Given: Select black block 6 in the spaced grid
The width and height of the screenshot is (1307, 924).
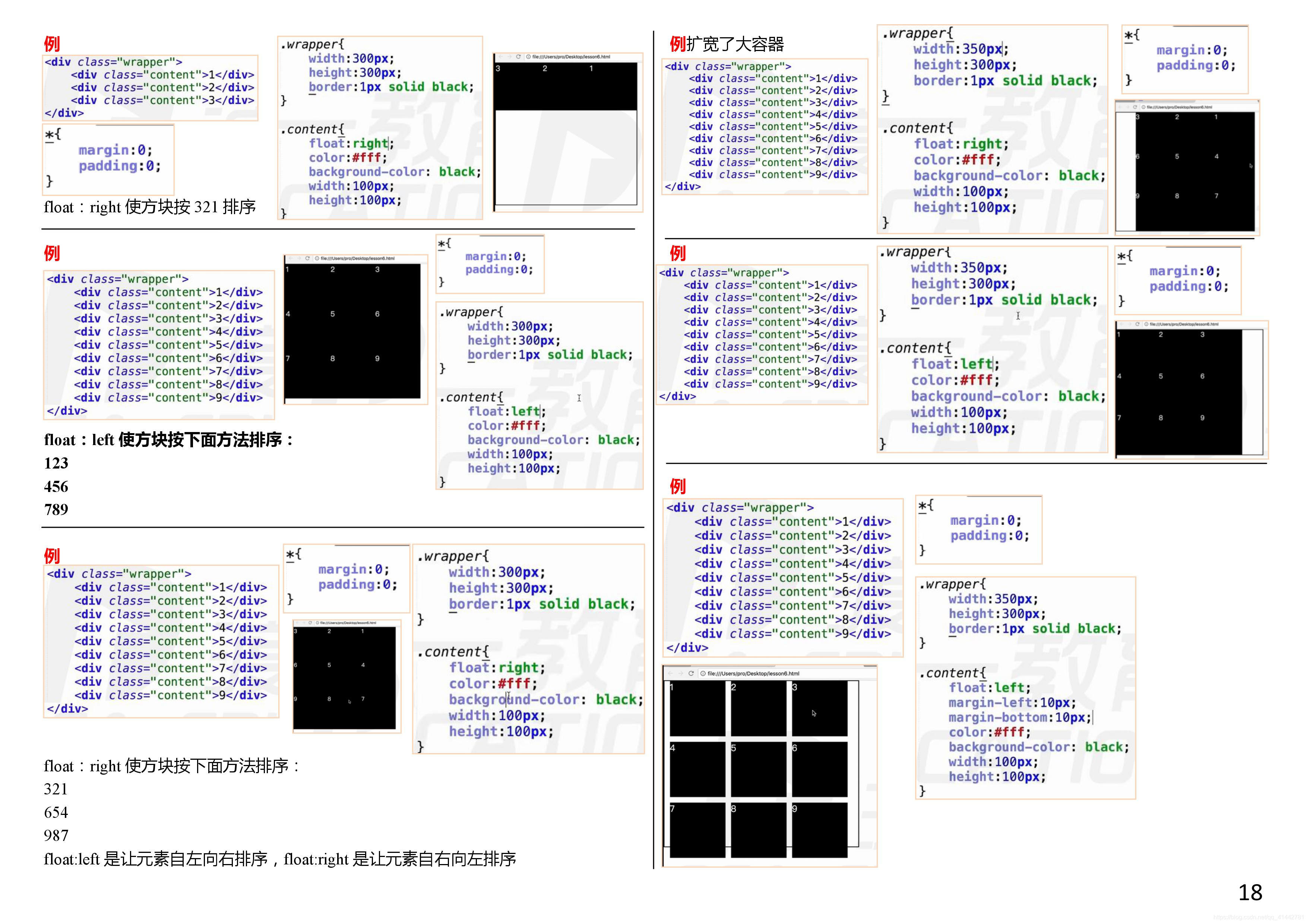Looking at the screenshot, I should 820,769.
